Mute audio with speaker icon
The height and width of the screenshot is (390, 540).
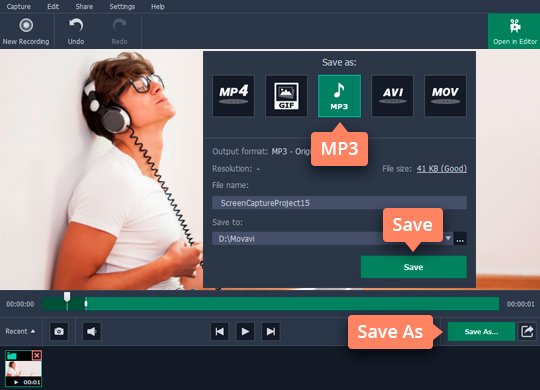tap(92, 331)
